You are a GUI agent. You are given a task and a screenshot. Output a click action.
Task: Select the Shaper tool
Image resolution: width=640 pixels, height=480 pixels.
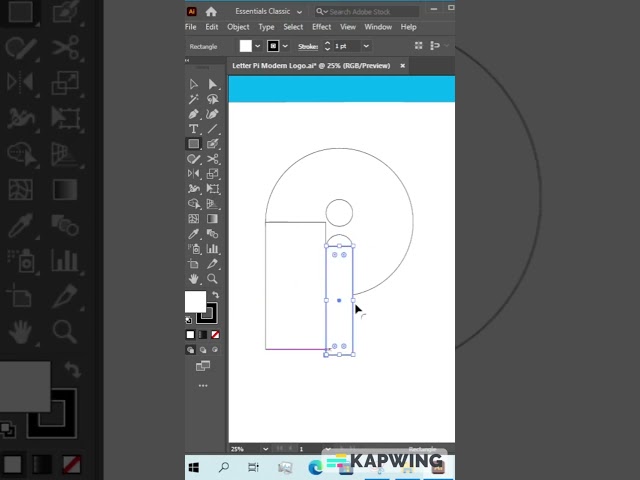click(194, 159)
